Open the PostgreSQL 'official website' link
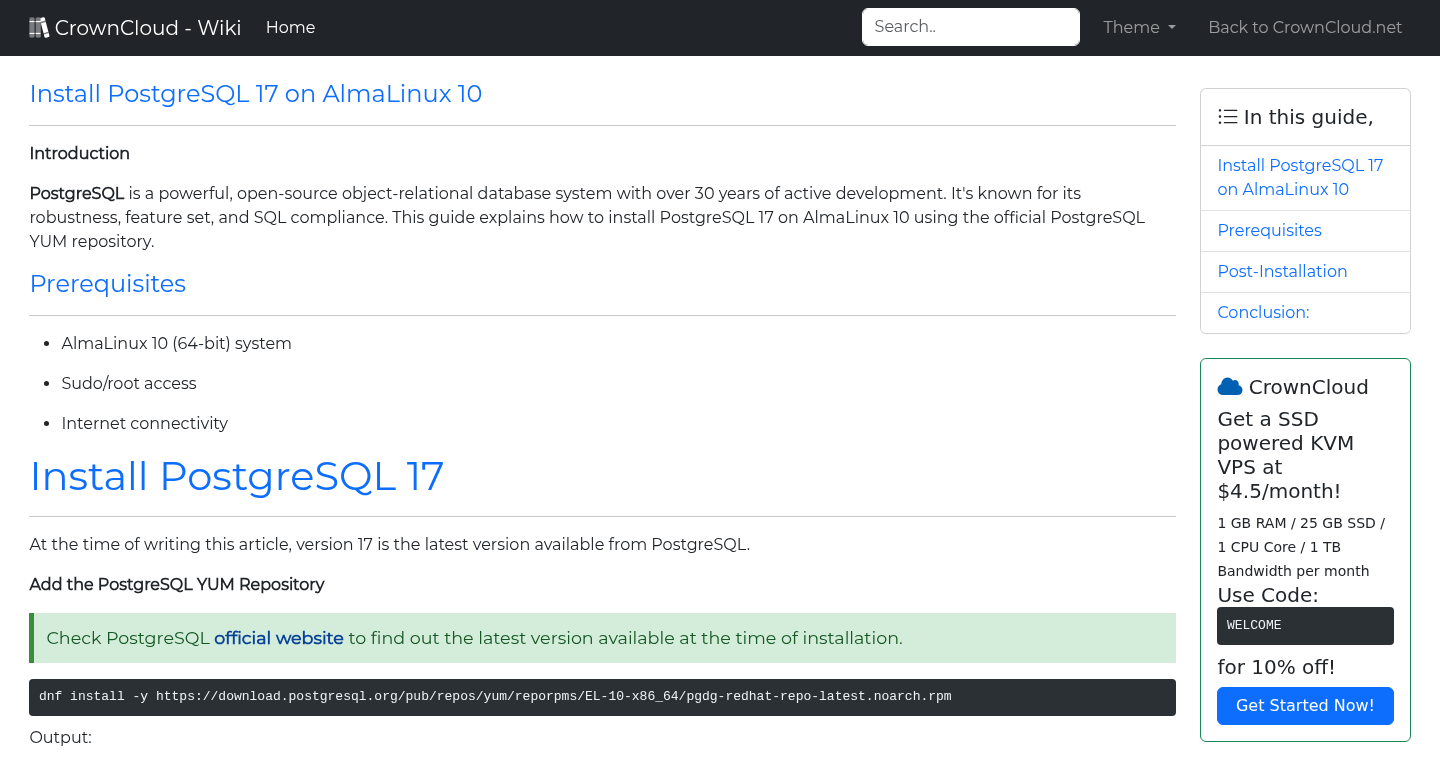This screenshot has width=1440, height=761. click(278, 637)
